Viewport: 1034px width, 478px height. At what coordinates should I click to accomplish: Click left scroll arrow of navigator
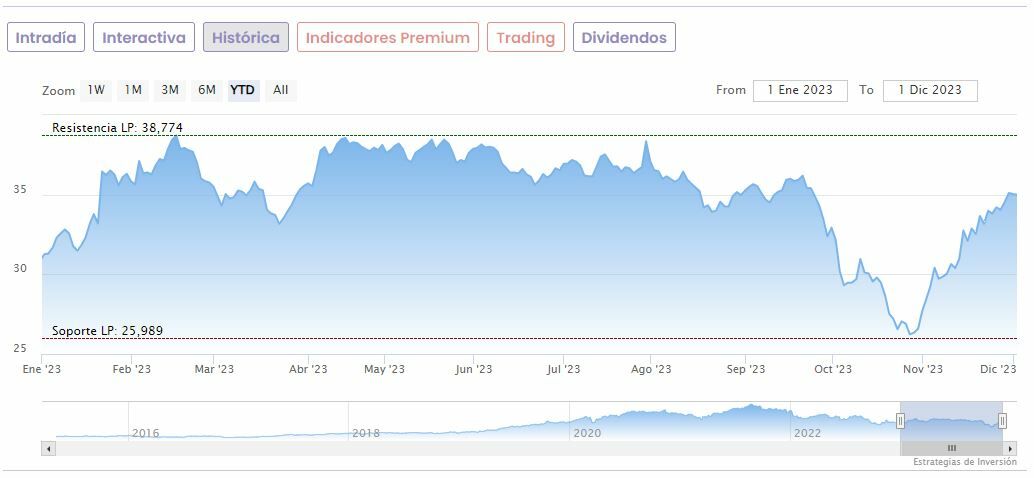tap(48, 448)
